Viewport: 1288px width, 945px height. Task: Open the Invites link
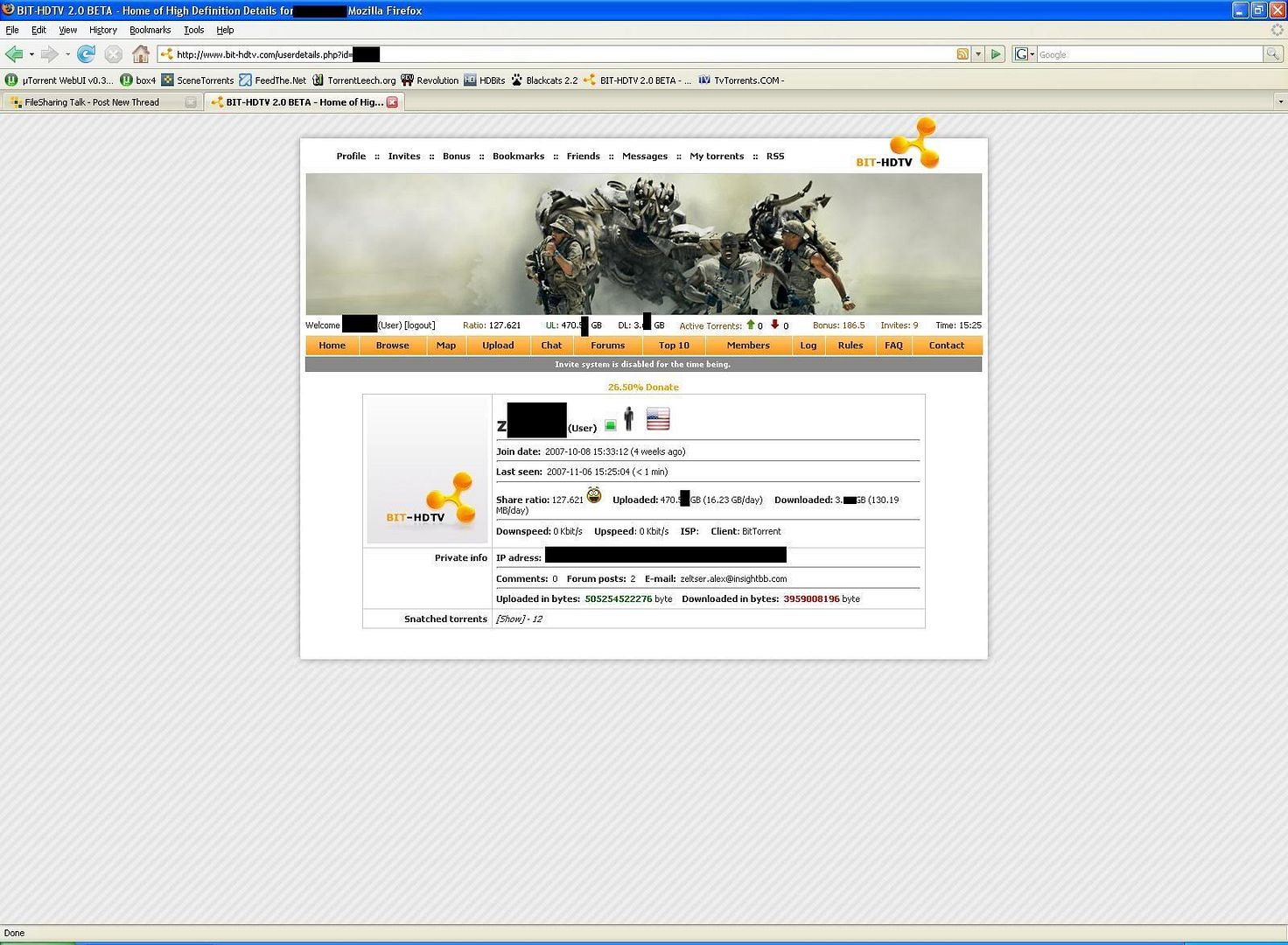tap(404, 157)
